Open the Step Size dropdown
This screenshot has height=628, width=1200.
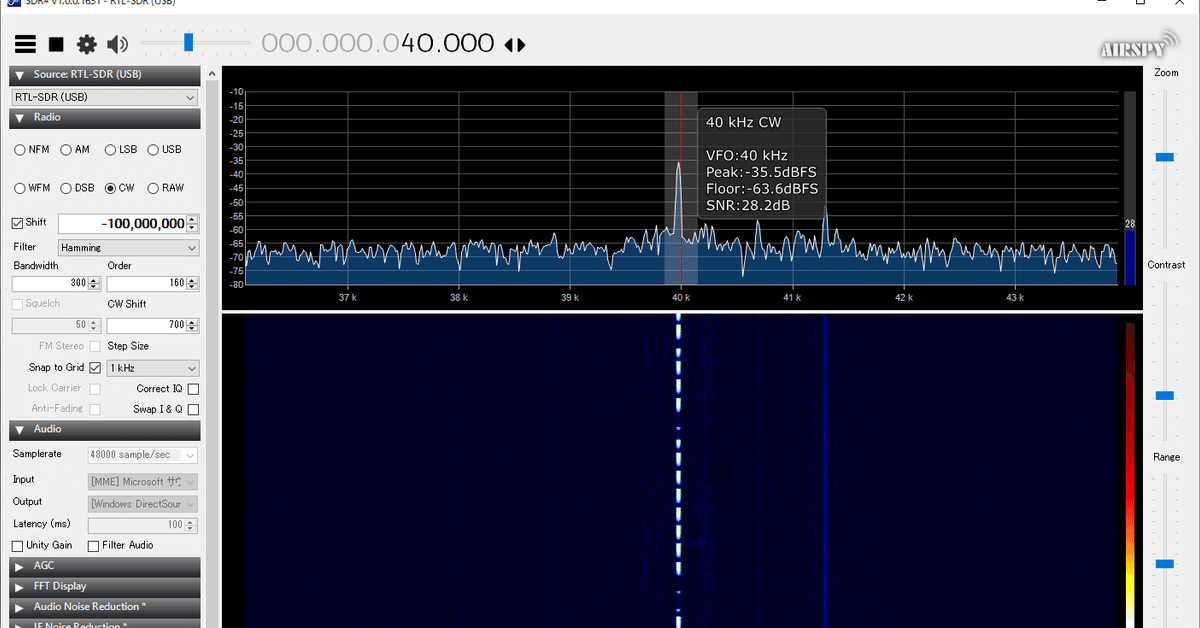pos(152,367)
